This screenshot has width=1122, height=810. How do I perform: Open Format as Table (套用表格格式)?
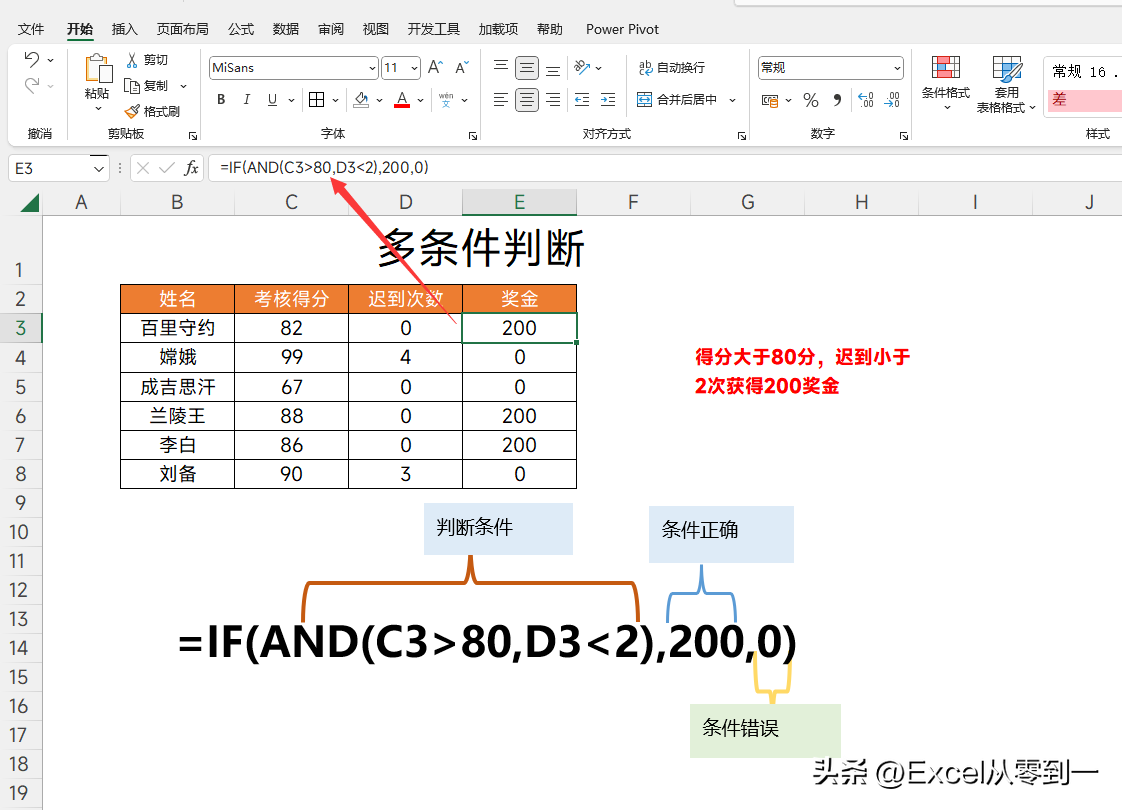pos(1006,84)
